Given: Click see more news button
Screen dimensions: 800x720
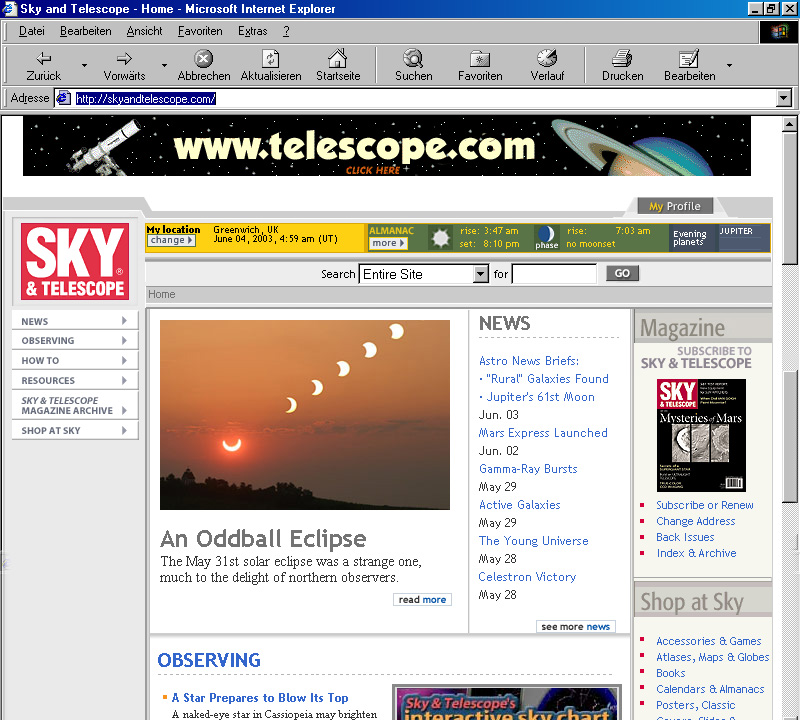Looking at the screenshot, I should click(576, 627).
